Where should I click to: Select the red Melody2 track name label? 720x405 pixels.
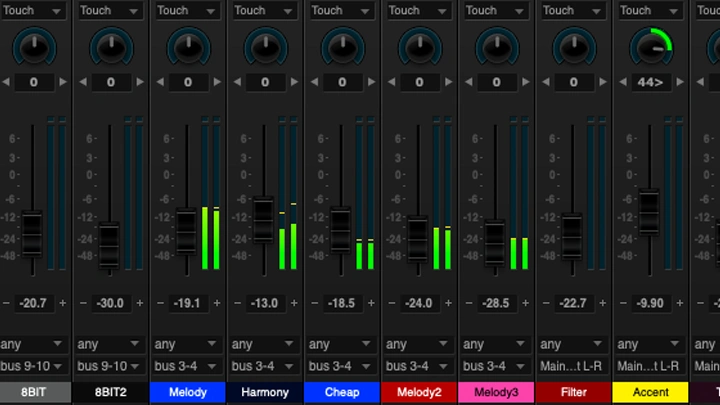419,392
